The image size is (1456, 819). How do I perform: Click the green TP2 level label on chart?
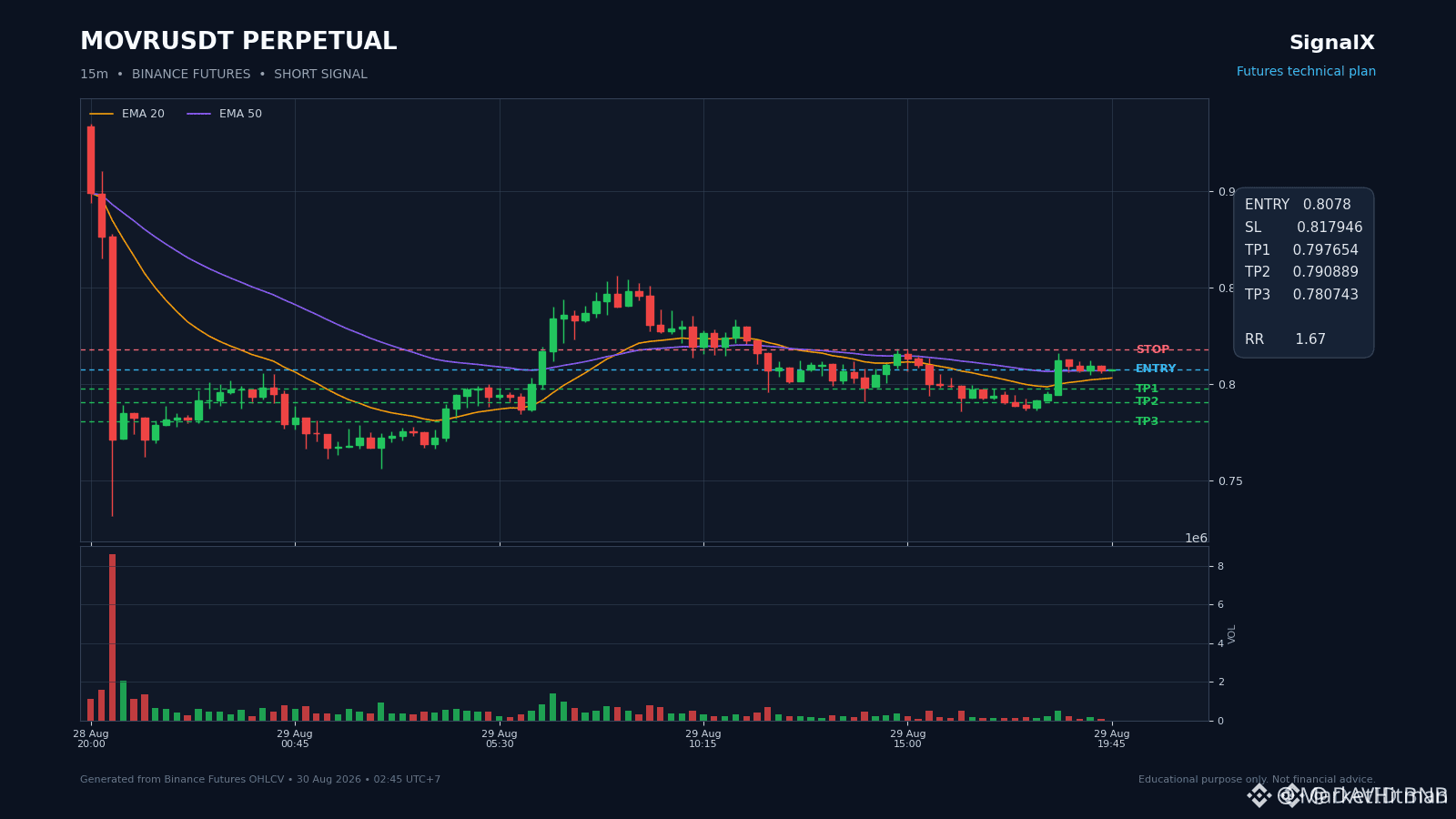click(1147, 401)
